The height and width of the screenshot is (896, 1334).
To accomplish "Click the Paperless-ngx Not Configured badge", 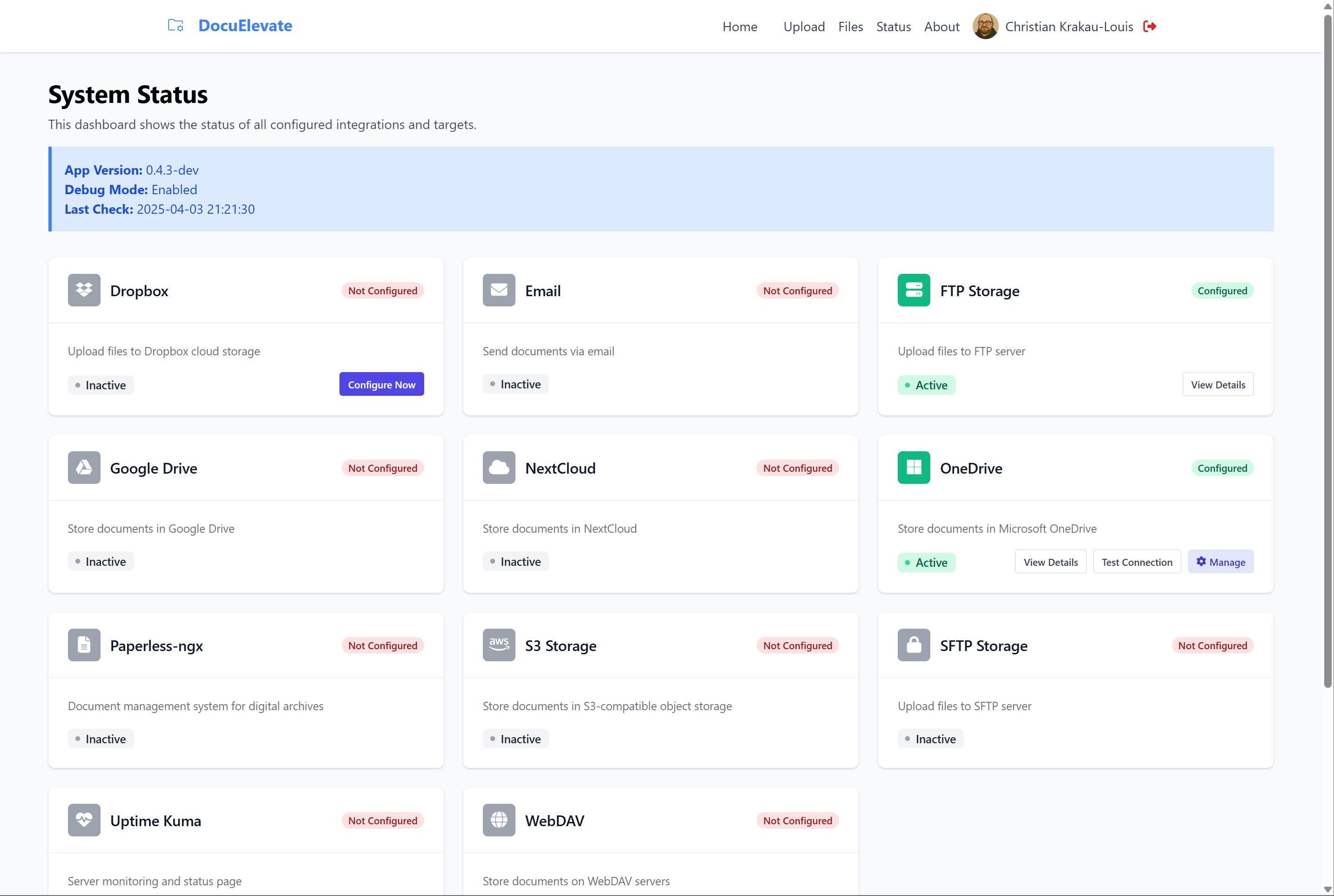I will pos(383,645).
